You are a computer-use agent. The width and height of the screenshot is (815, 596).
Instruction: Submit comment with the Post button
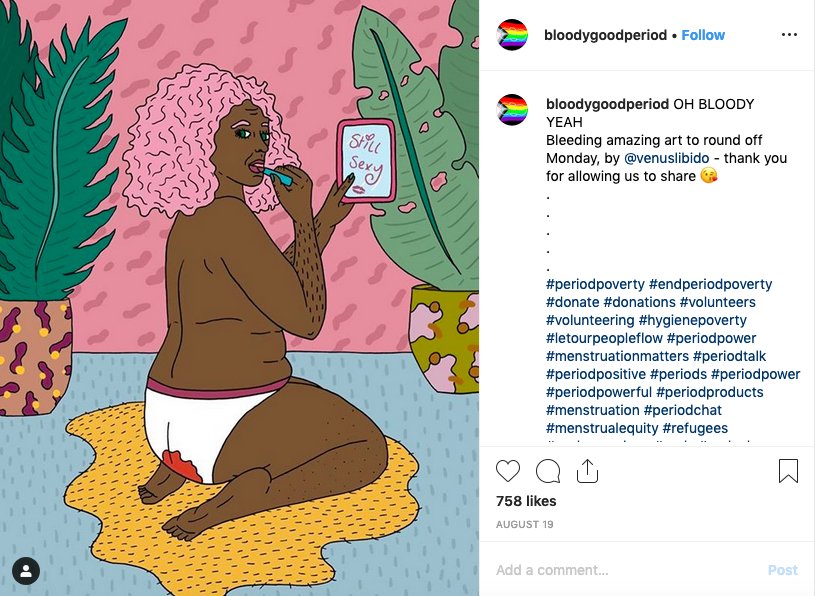point(782,570)
